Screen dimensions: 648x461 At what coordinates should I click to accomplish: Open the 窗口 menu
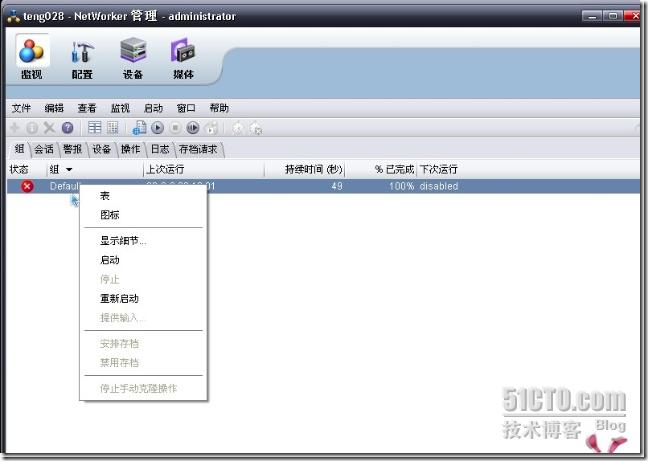tap(186, 108)
